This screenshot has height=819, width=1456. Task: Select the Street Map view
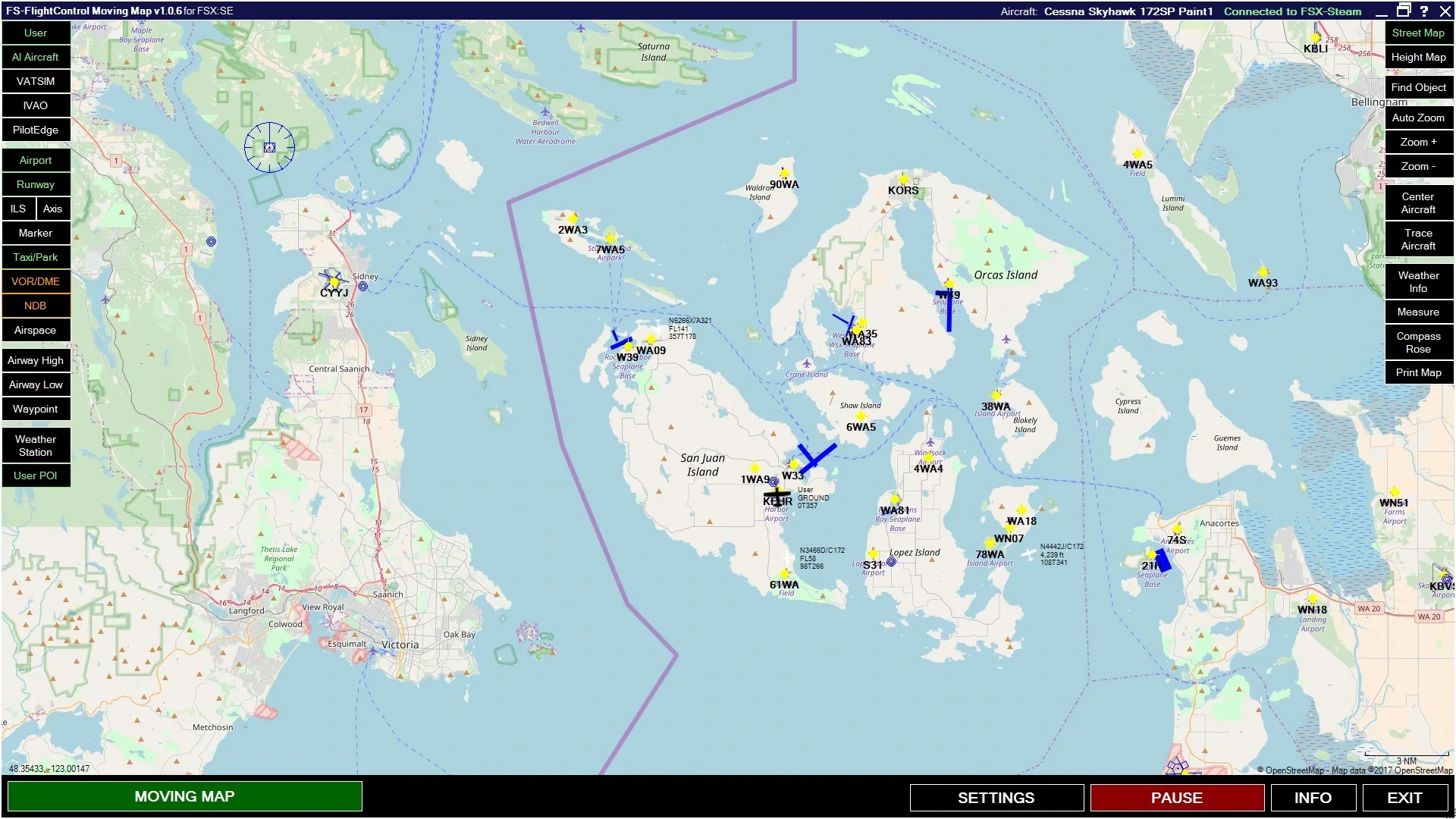click(x=1418, y=33)
